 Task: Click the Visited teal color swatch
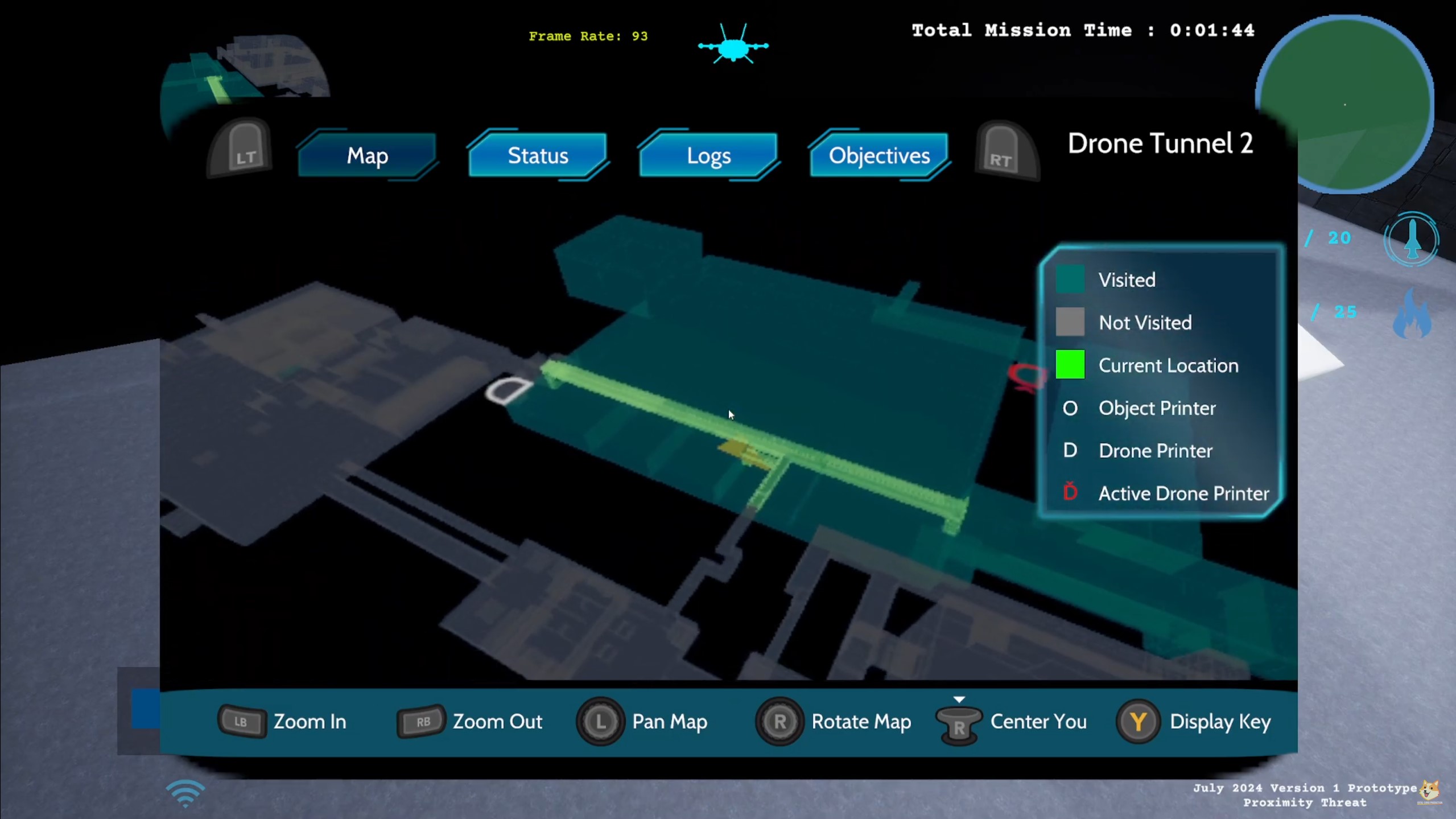pos(1070,279)
